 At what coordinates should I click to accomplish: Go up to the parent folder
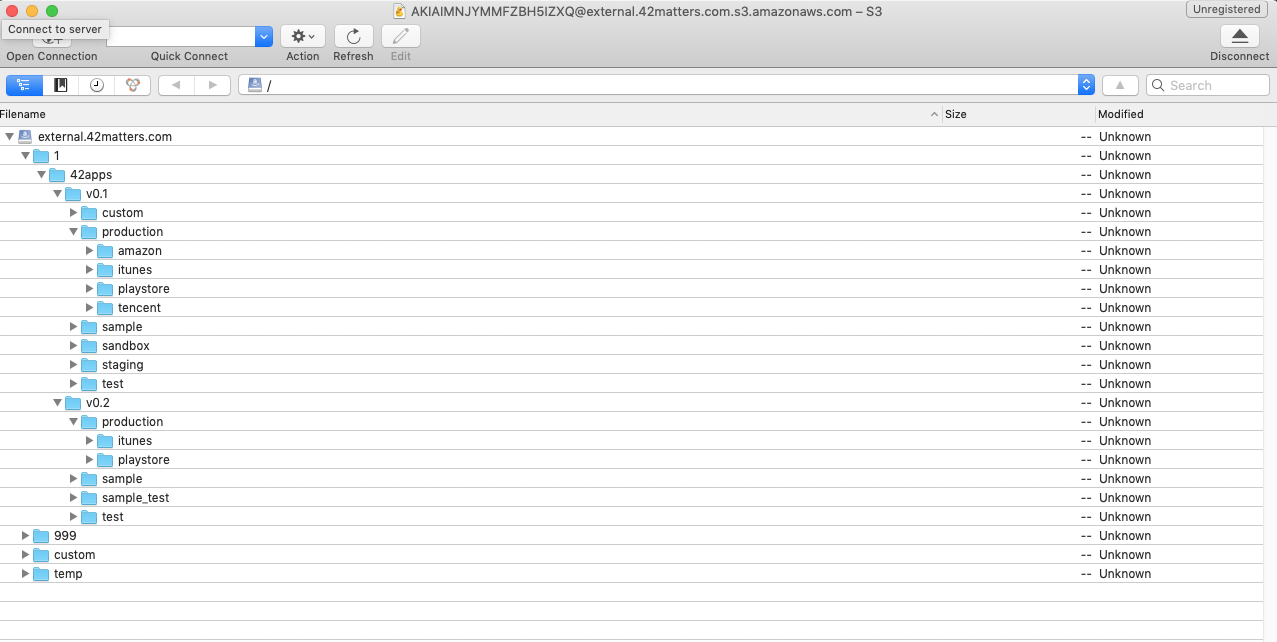(x=1120, y=85)
